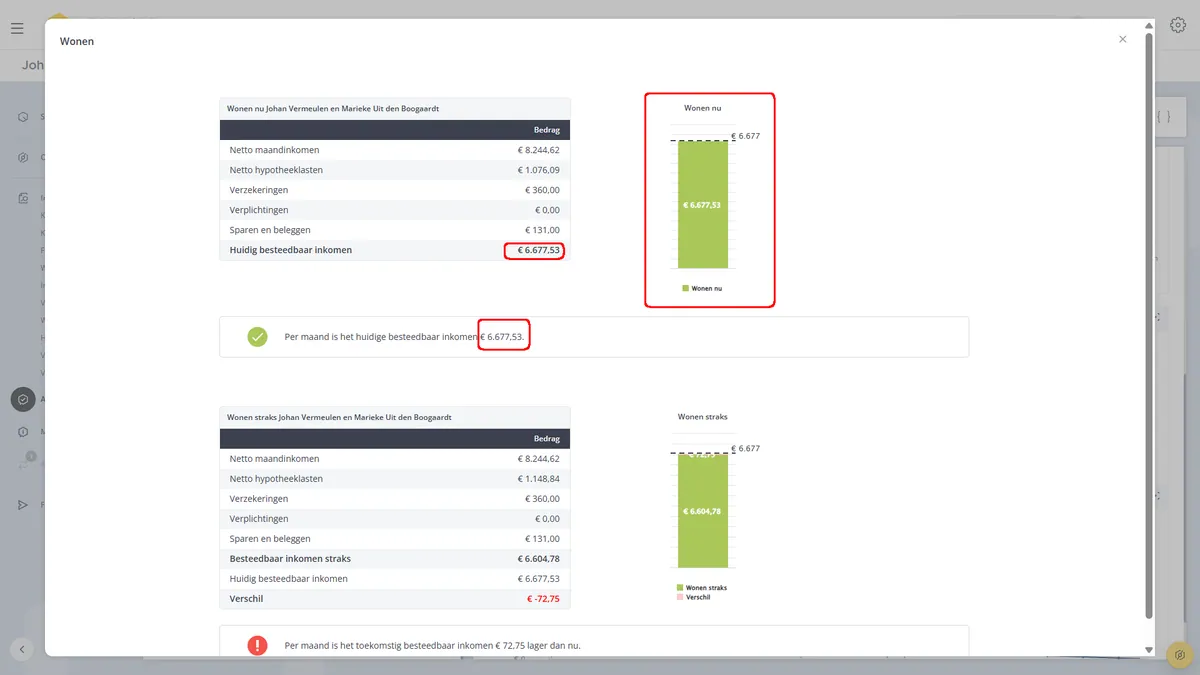
Task: Select the hypotheeklasten amount € 1.076,09
Action: click(538, 170)
